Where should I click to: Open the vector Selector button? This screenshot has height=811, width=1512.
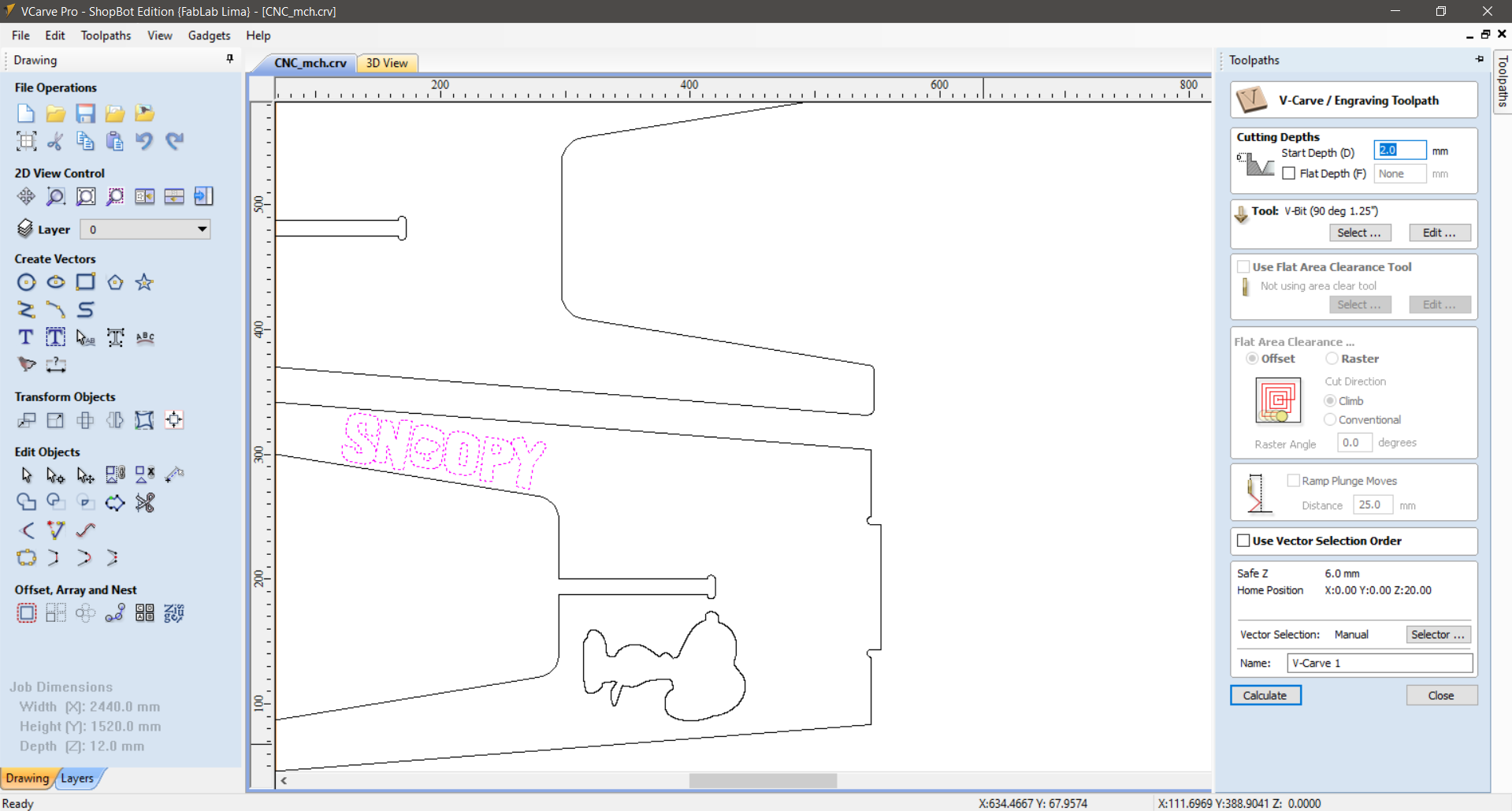1438,634
